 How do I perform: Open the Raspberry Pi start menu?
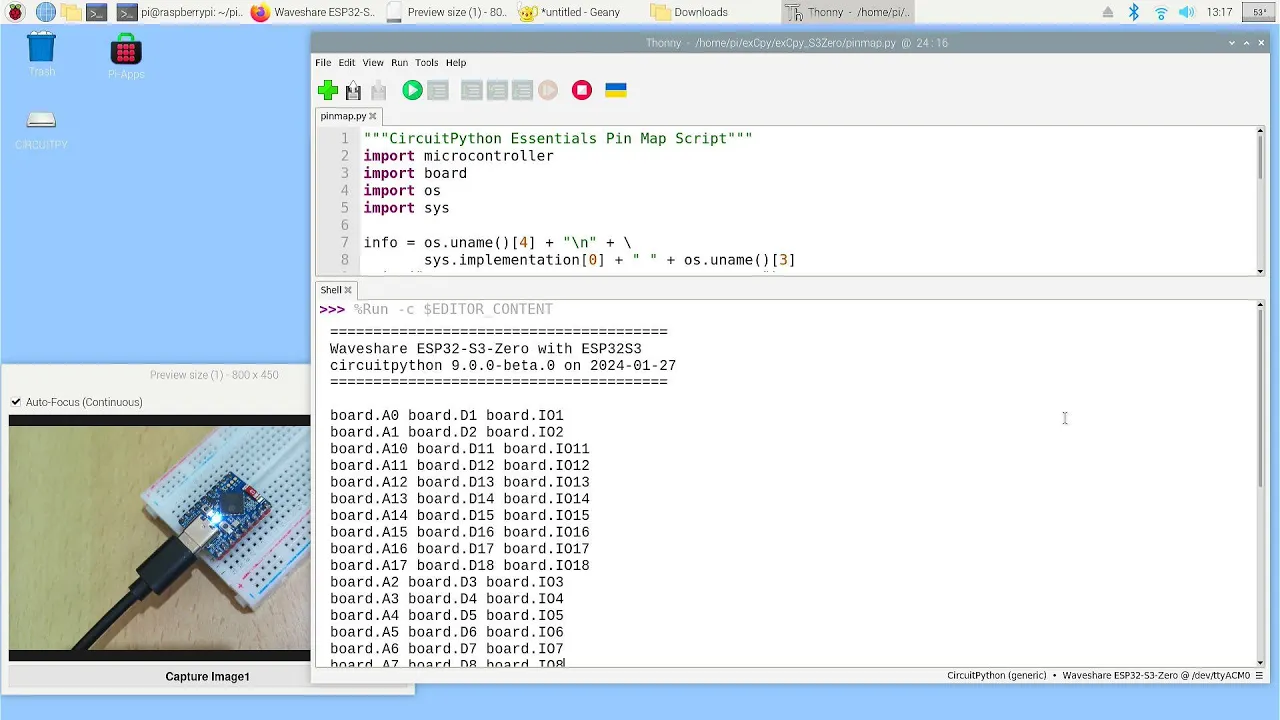(x=15, y=12)
